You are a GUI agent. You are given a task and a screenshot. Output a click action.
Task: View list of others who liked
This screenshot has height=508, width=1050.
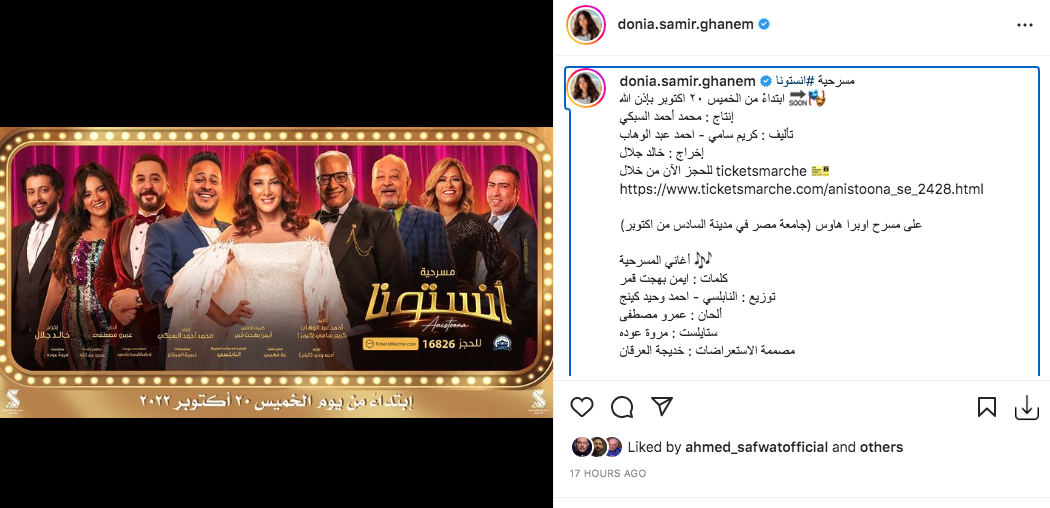881,447
